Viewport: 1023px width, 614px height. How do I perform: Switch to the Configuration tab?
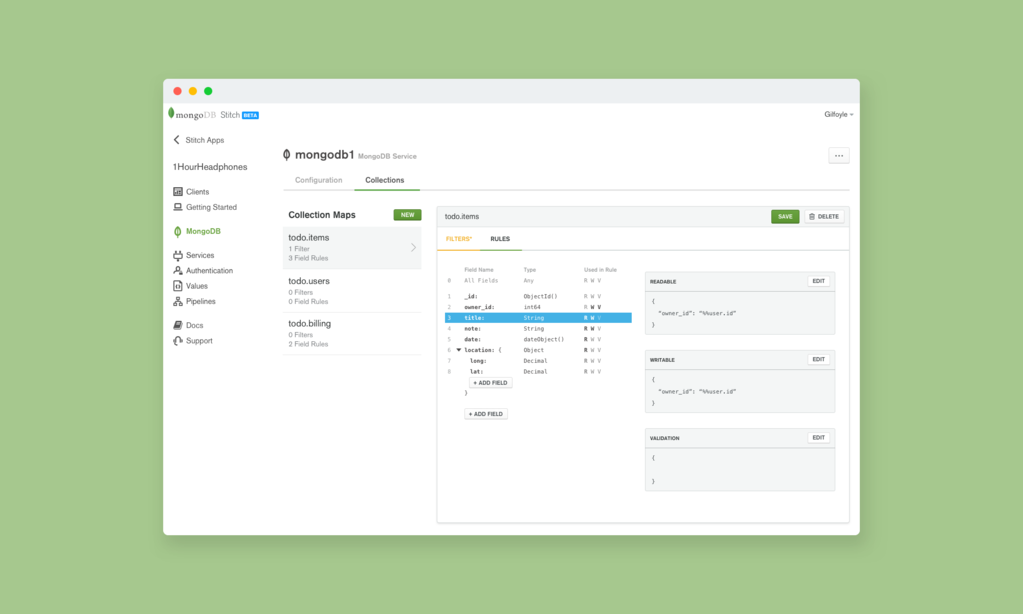coord(318,180)
